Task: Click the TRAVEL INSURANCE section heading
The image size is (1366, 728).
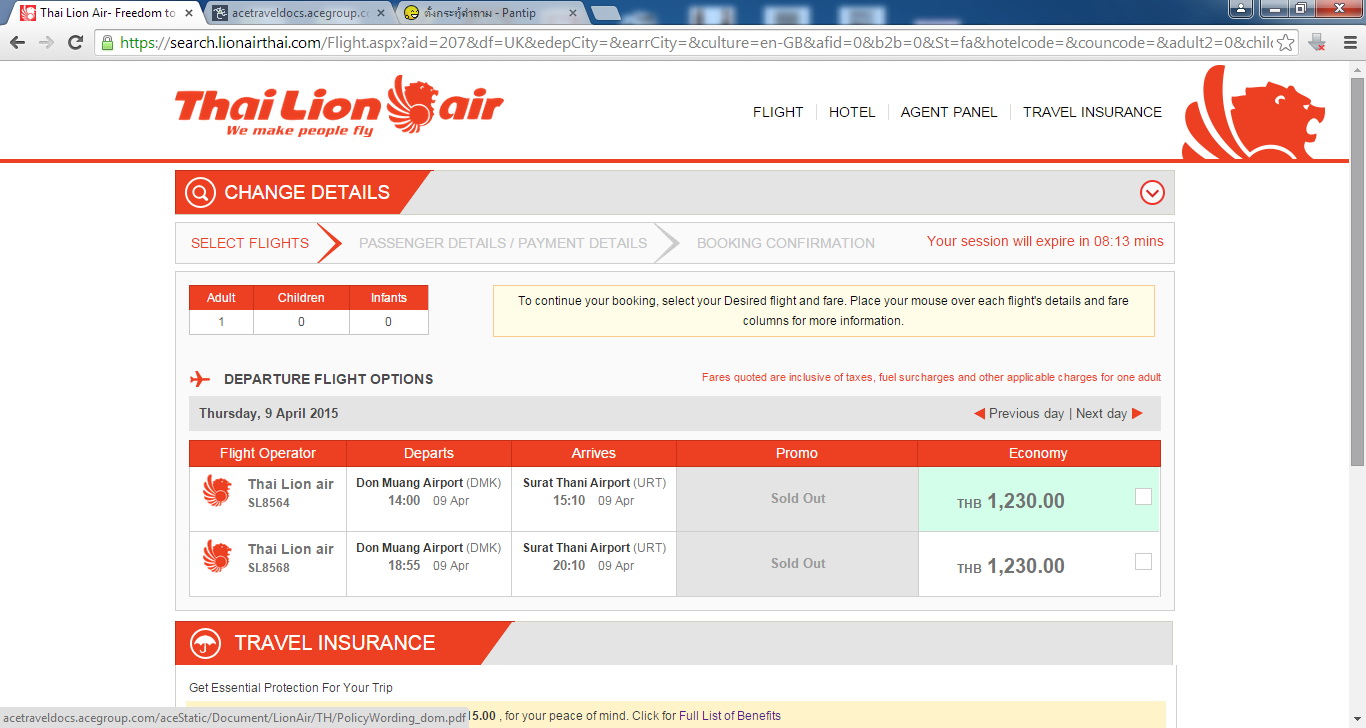Action: [335, 643]
